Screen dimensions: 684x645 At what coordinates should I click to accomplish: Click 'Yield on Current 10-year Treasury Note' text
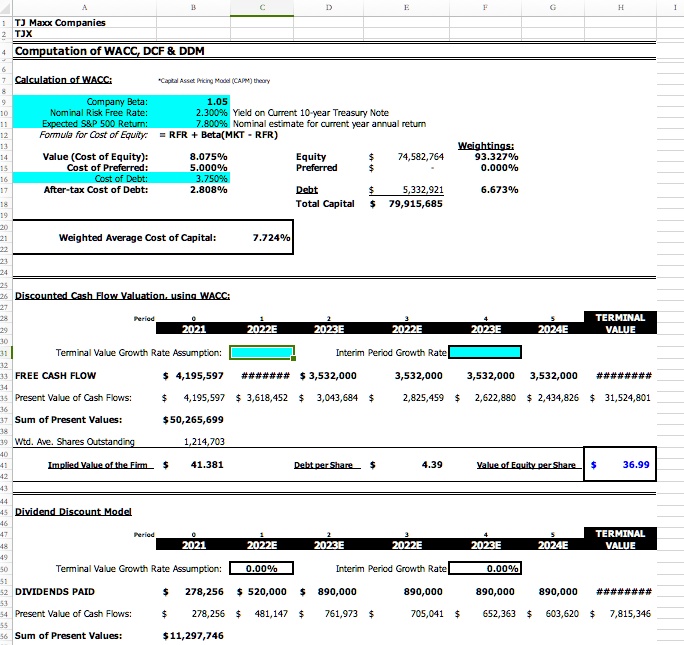pos(311,113)
